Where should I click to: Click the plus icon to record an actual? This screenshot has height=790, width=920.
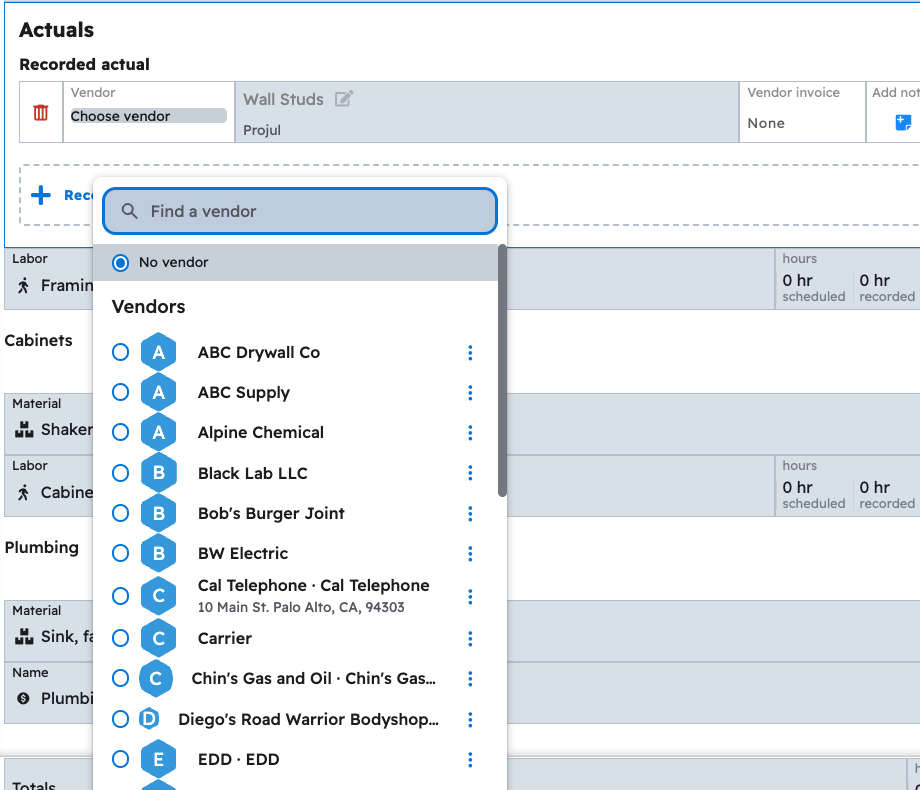click(x=40, y=195)
